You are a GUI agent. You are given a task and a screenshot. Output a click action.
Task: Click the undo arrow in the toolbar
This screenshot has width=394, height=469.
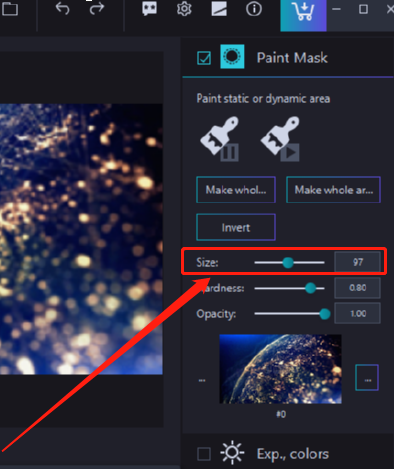click(x=62, y=8)
